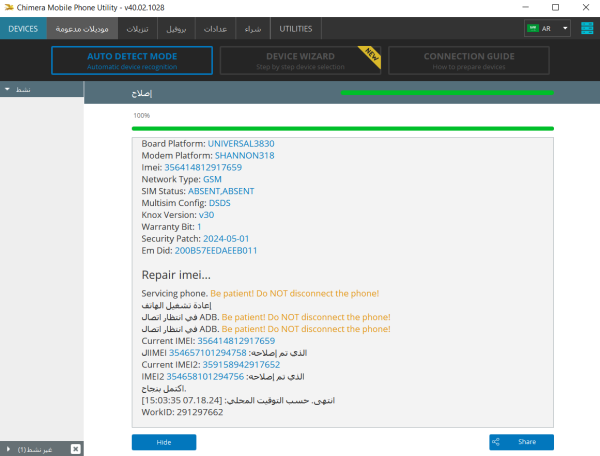
Task: Click repaired IMEI value 354657101294758
Action: coord(208,353)
